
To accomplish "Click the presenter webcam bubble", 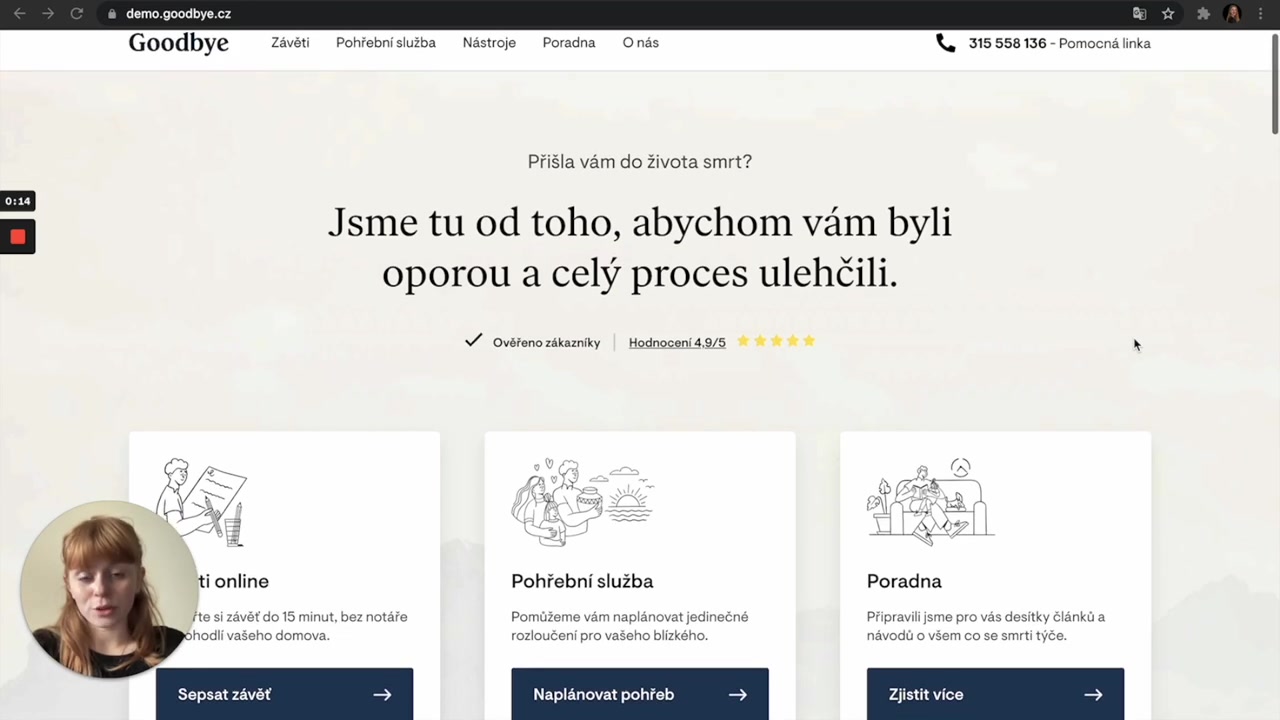I will tap(108, 590).
